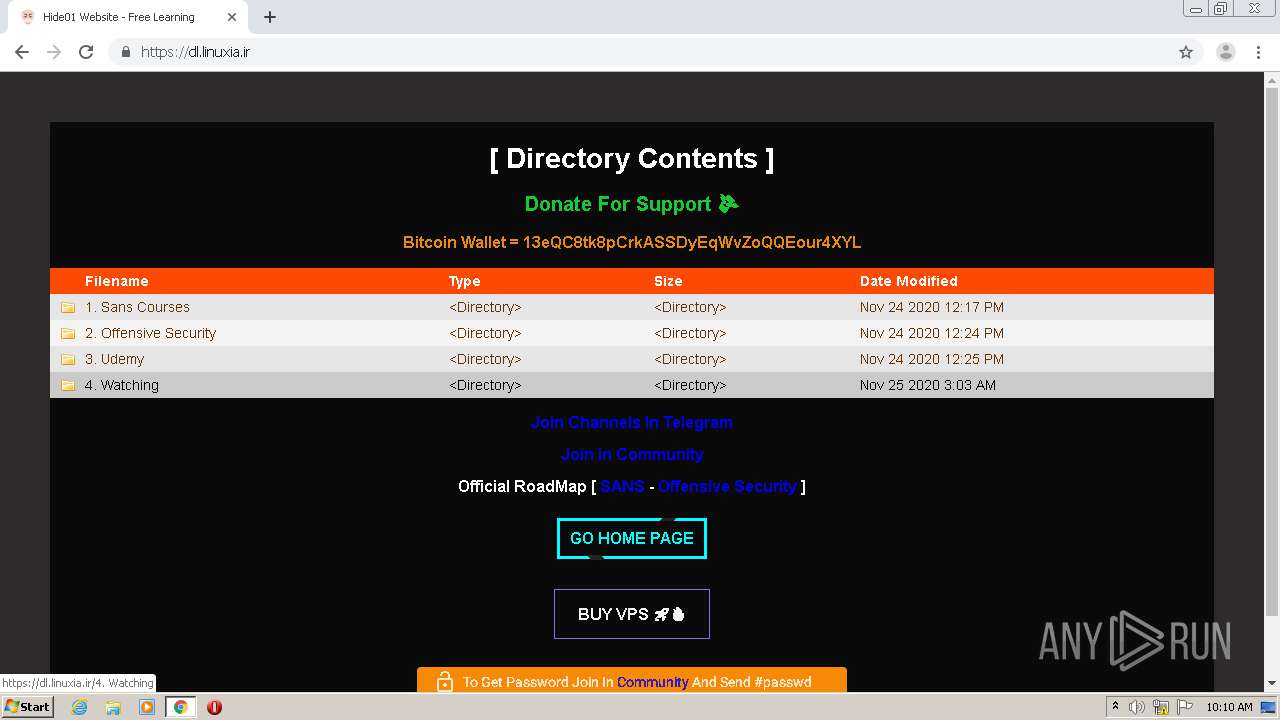Select the Hide01 Website - Free Learning tab
This screenshot has height=720, width=1280.
click(128, 17)
